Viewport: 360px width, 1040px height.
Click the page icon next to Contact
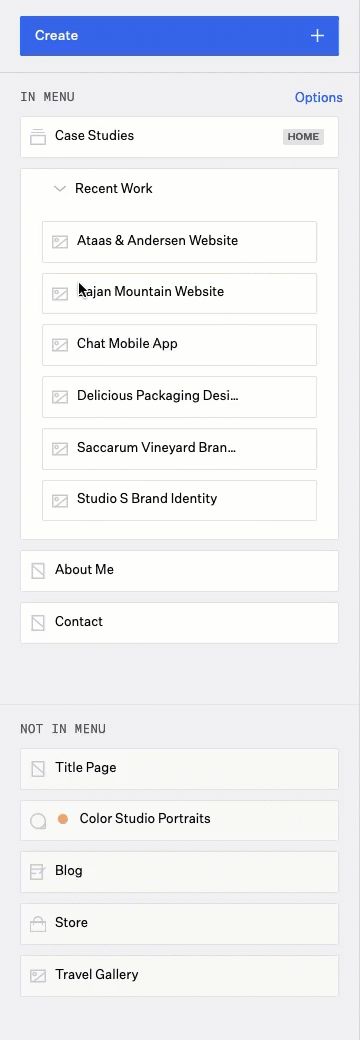coord(38,623)
